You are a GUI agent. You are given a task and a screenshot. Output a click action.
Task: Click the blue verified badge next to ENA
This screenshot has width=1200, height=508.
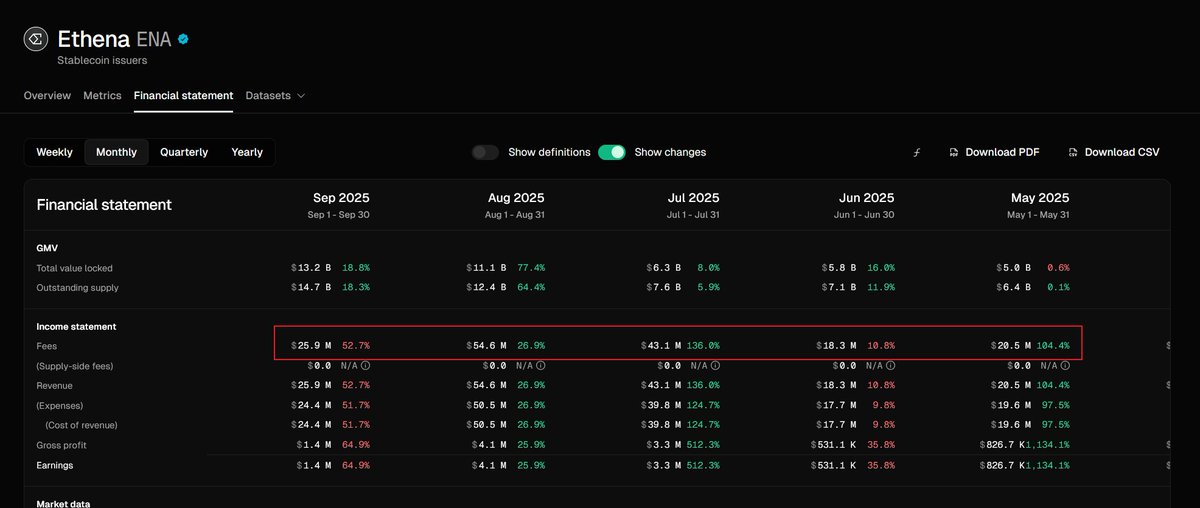coord(183,40)
